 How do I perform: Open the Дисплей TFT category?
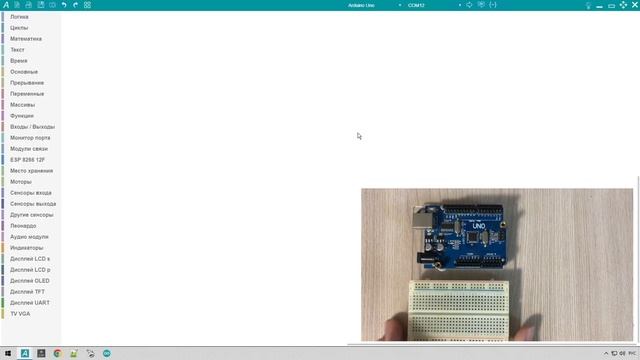coord(27,292)
